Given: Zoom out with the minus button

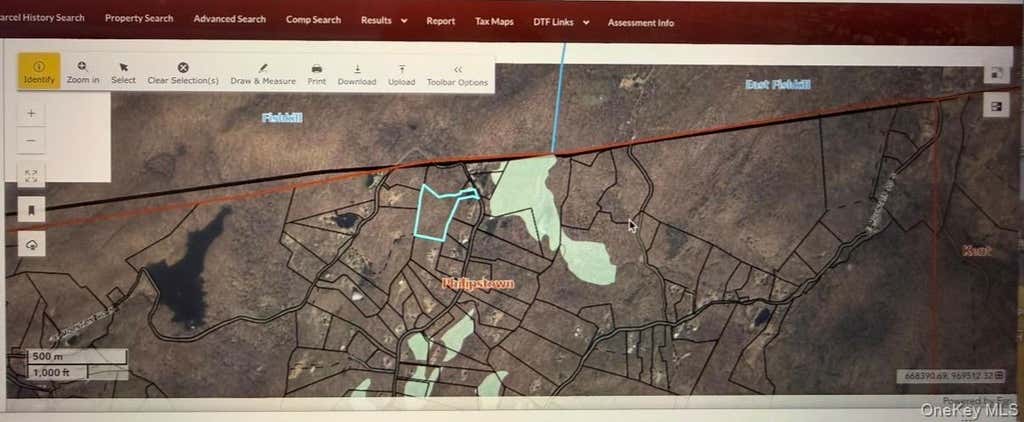Looking at the screenshot, I should (x=31, y=140).
